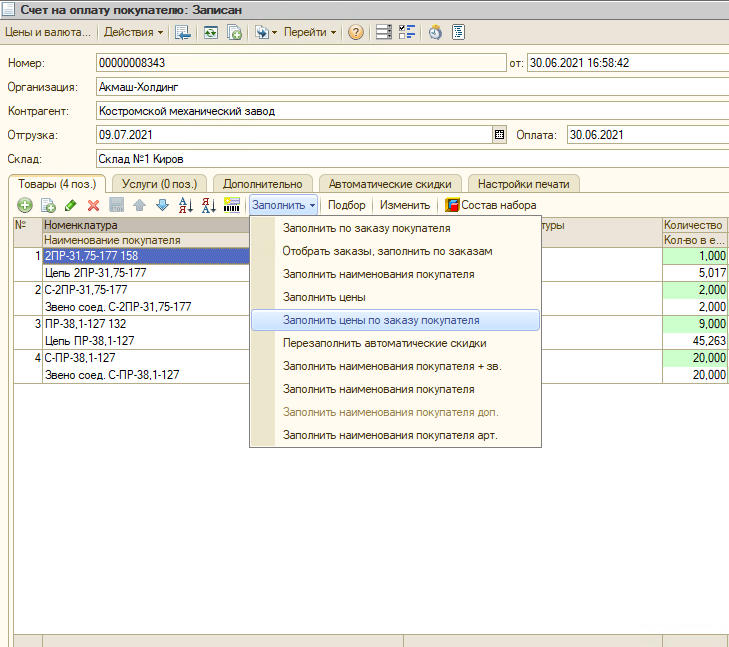Select cell Звено соед. С-2ПР-31,75-177
Viewport: 729px width, 647px height.
[x=146, y=307]
